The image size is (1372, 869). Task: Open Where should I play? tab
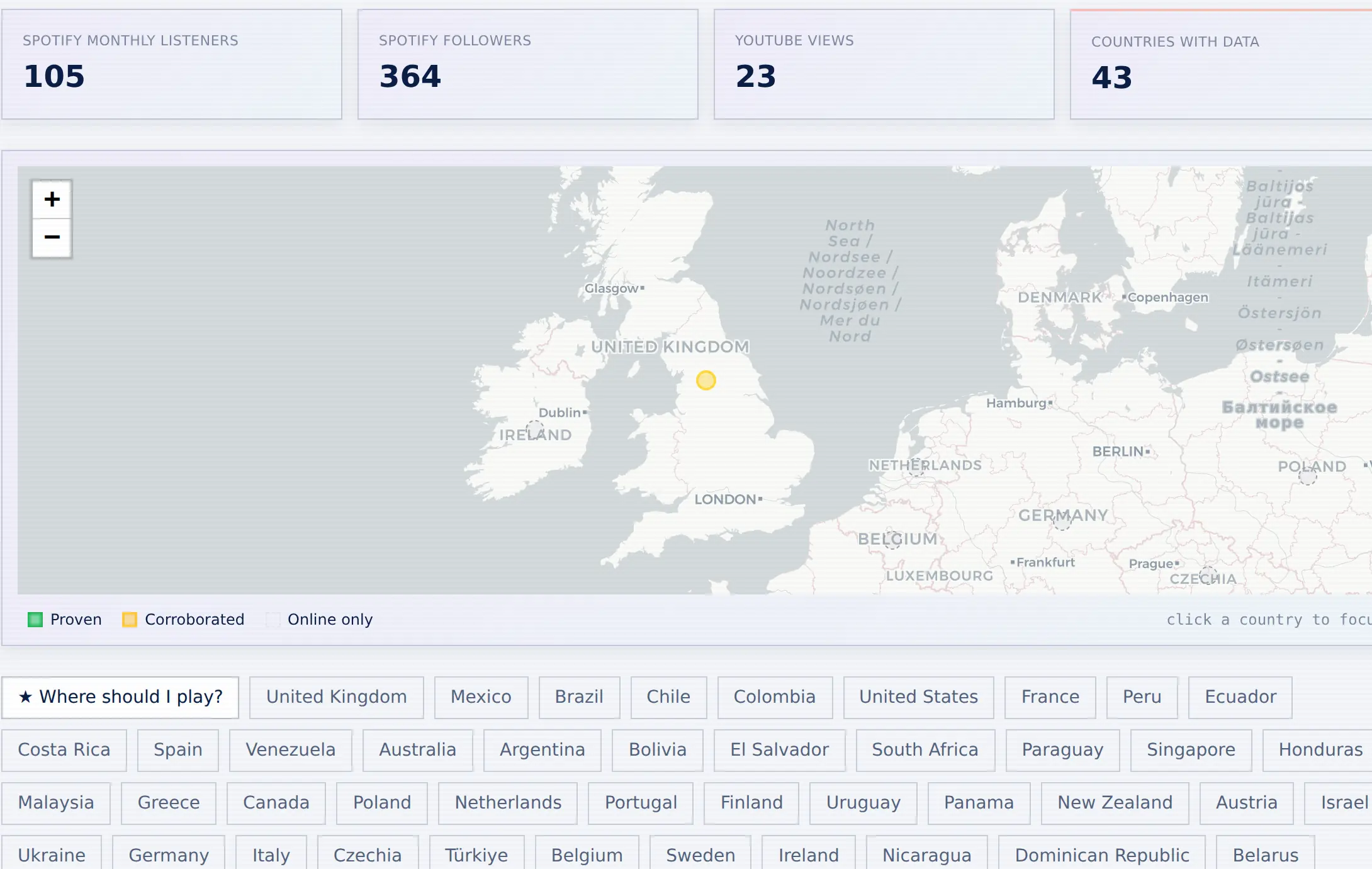120,697
